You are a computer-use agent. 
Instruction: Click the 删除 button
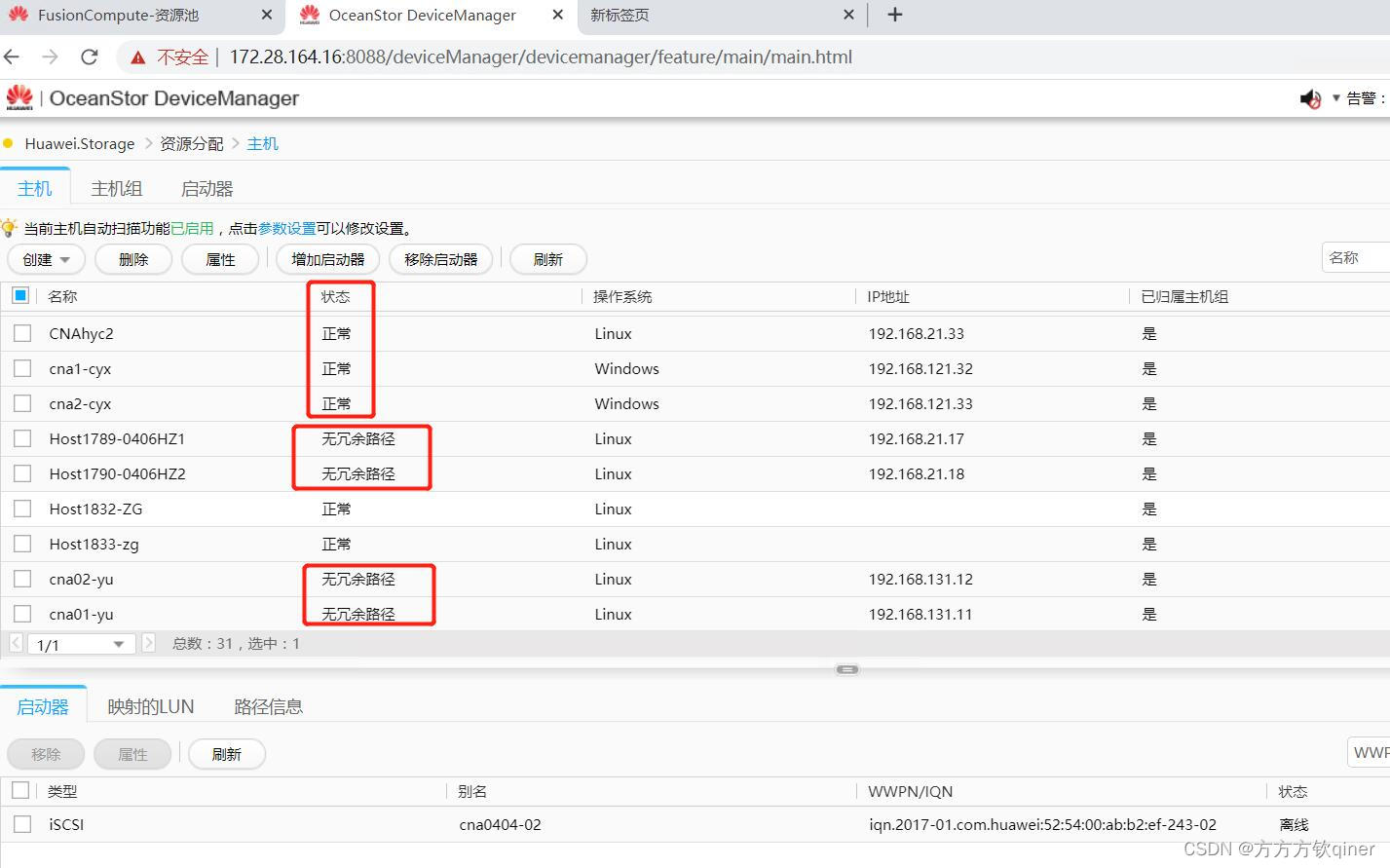pos(133,259)
